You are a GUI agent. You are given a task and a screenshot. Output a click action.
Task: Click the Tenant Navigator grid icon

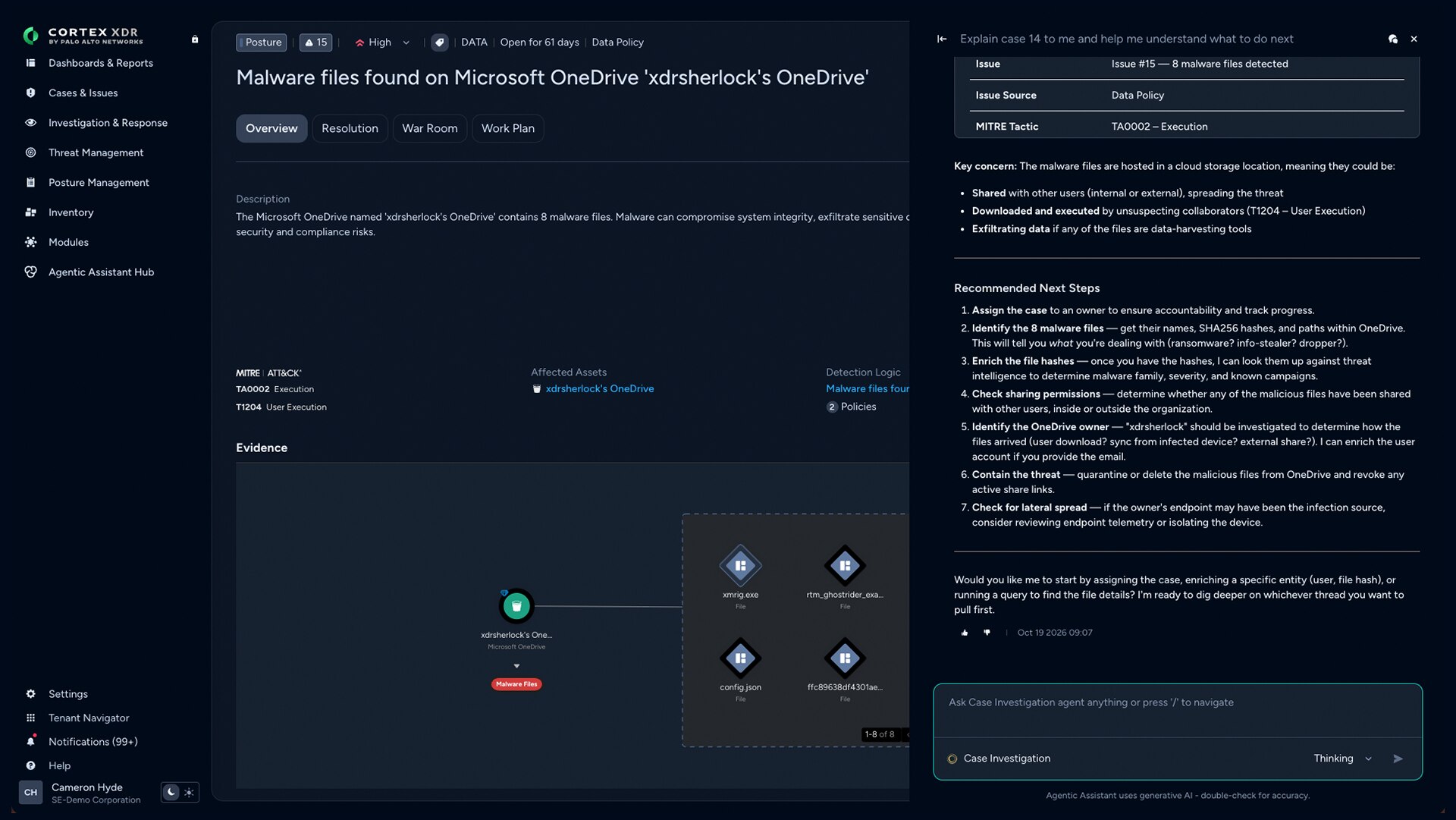(30, 718)
